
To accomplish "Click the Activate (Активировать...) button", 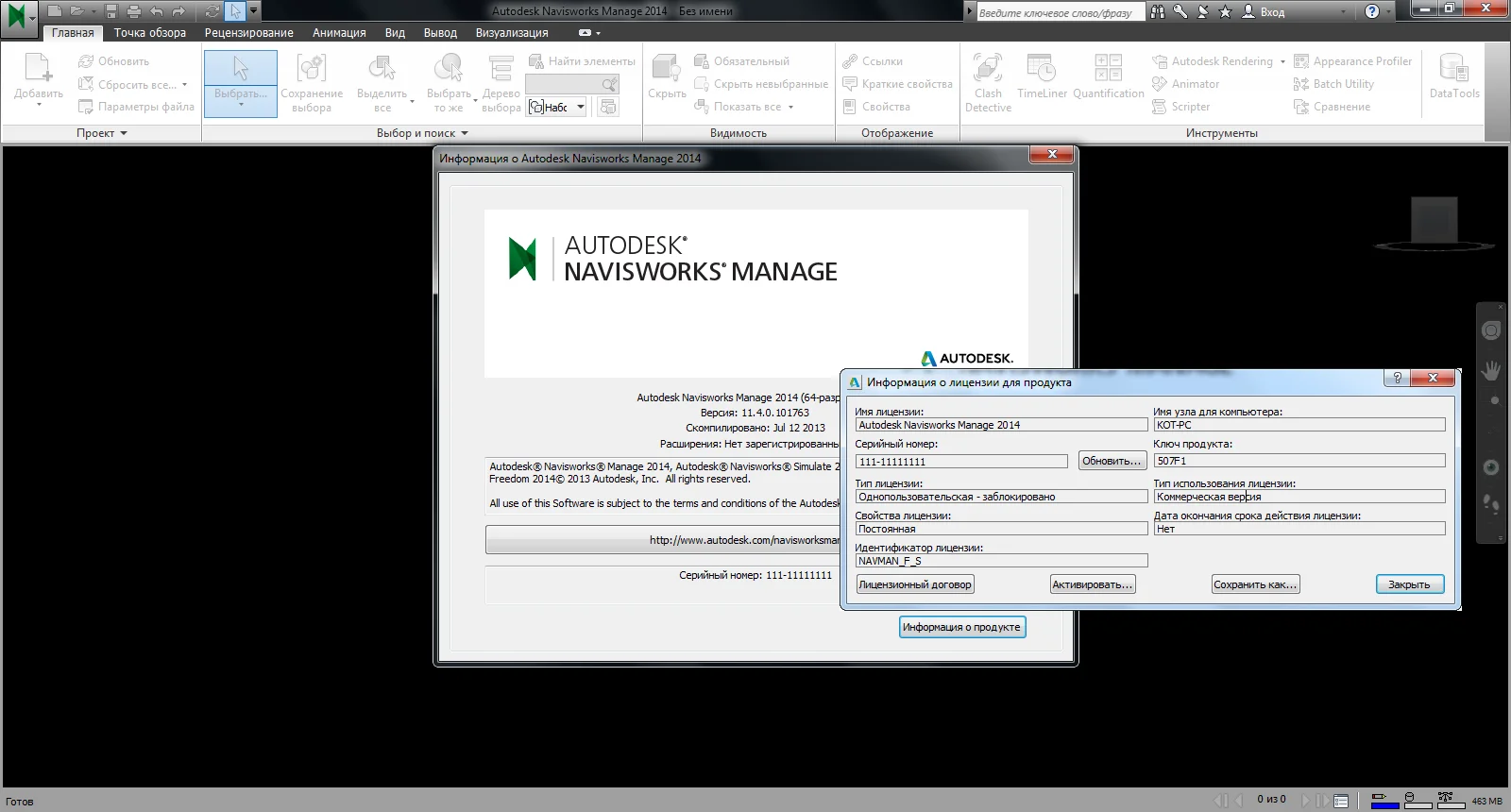I will coord(1092,584).
